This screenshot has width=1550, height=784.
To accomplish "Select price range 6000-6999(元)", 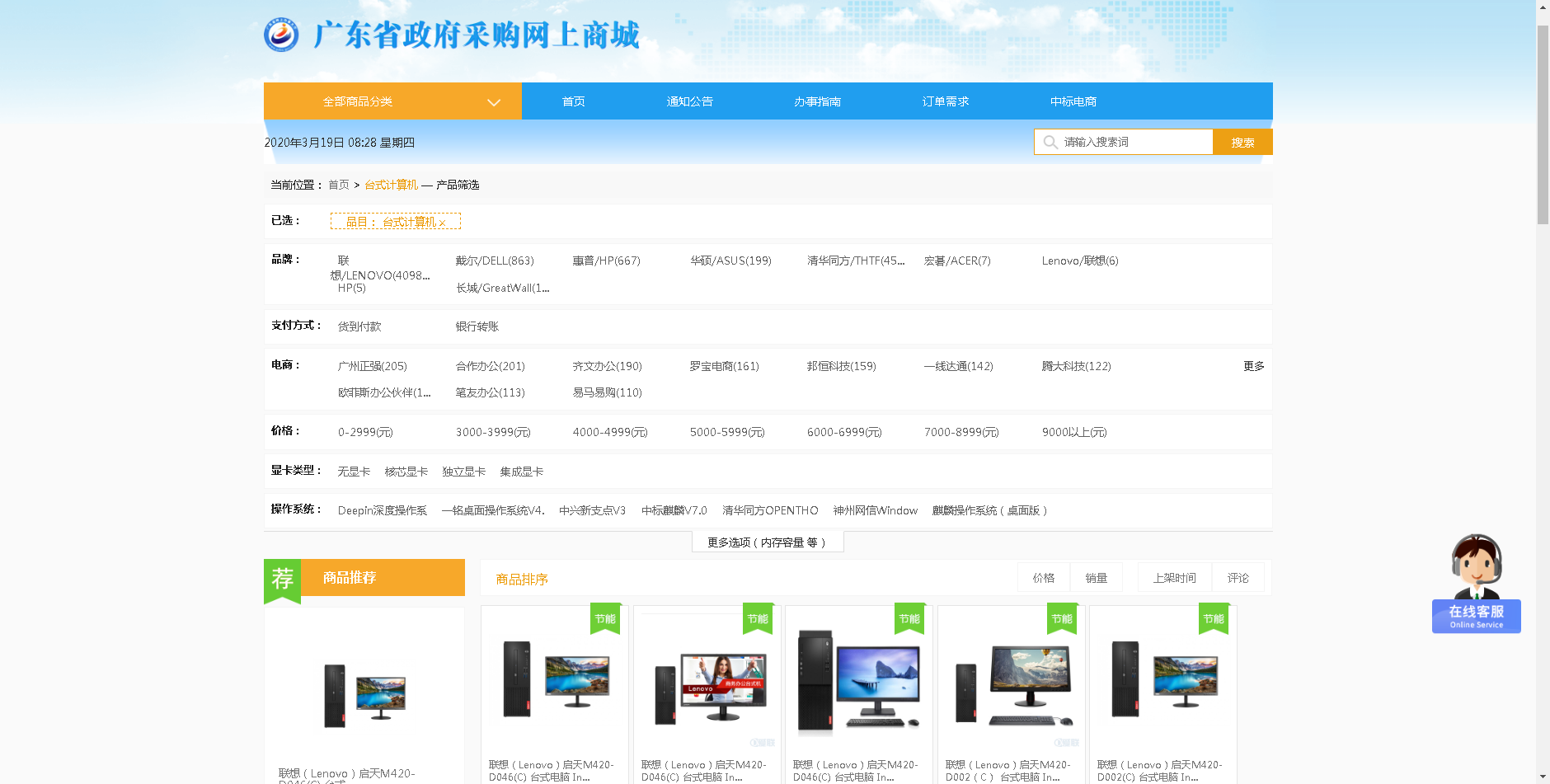I will click(844, 432).
